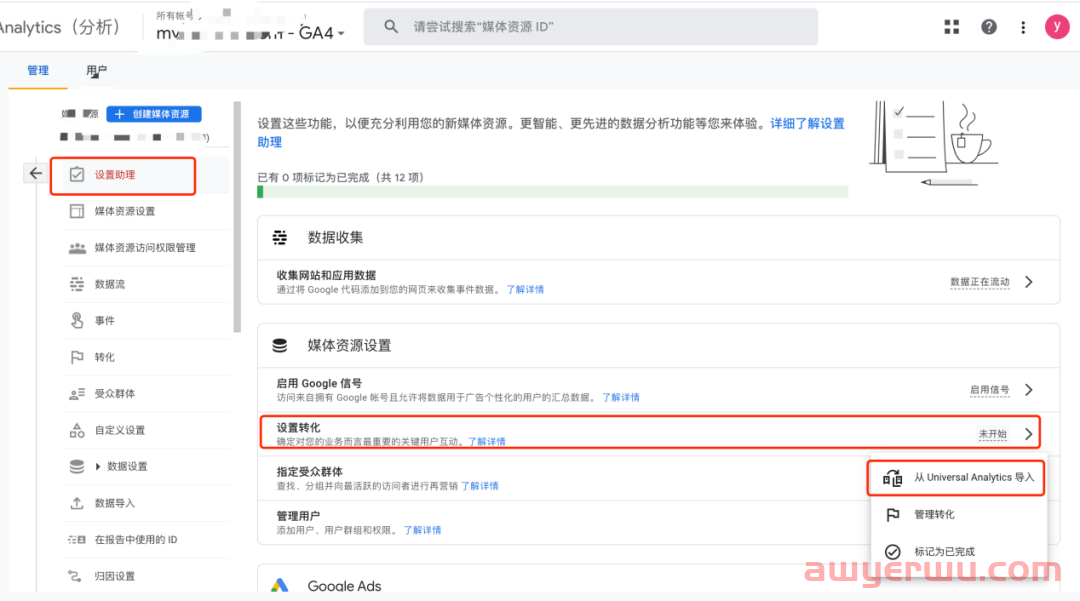
Task: Open the three-dot more options menu
Action: (x=1022, y=27)
